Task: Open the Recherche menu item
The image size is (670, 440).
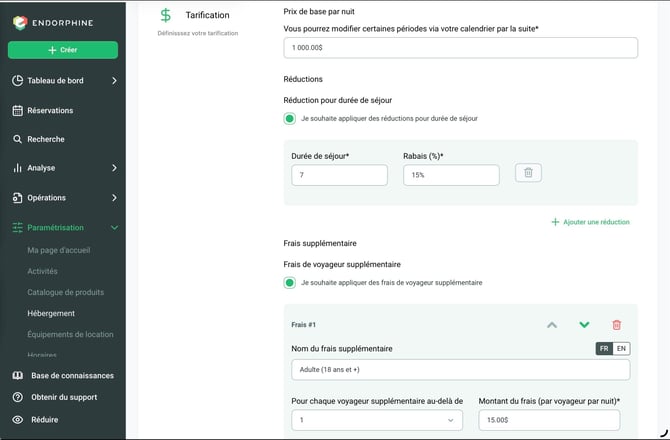Action: click(x=46, y=139)
